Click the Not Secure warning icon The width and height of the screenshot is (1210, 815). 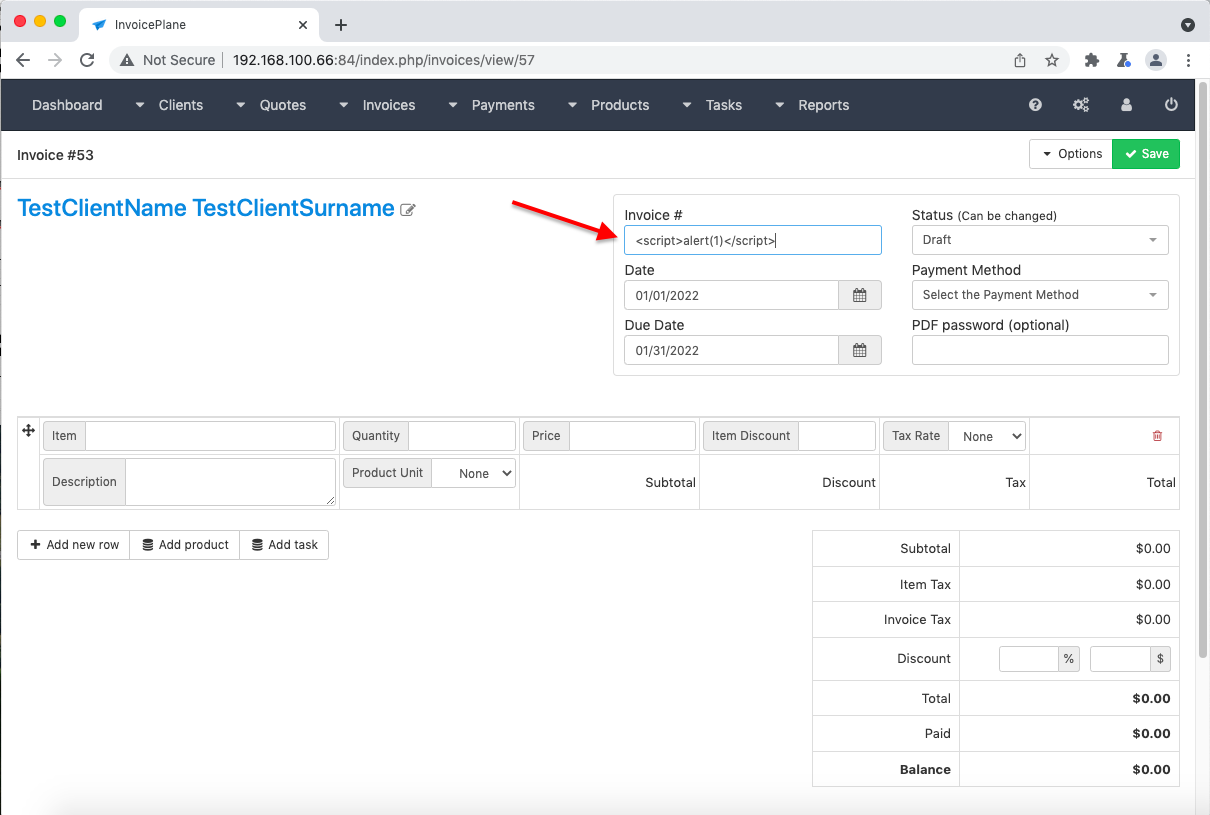(x=127, y=60)
